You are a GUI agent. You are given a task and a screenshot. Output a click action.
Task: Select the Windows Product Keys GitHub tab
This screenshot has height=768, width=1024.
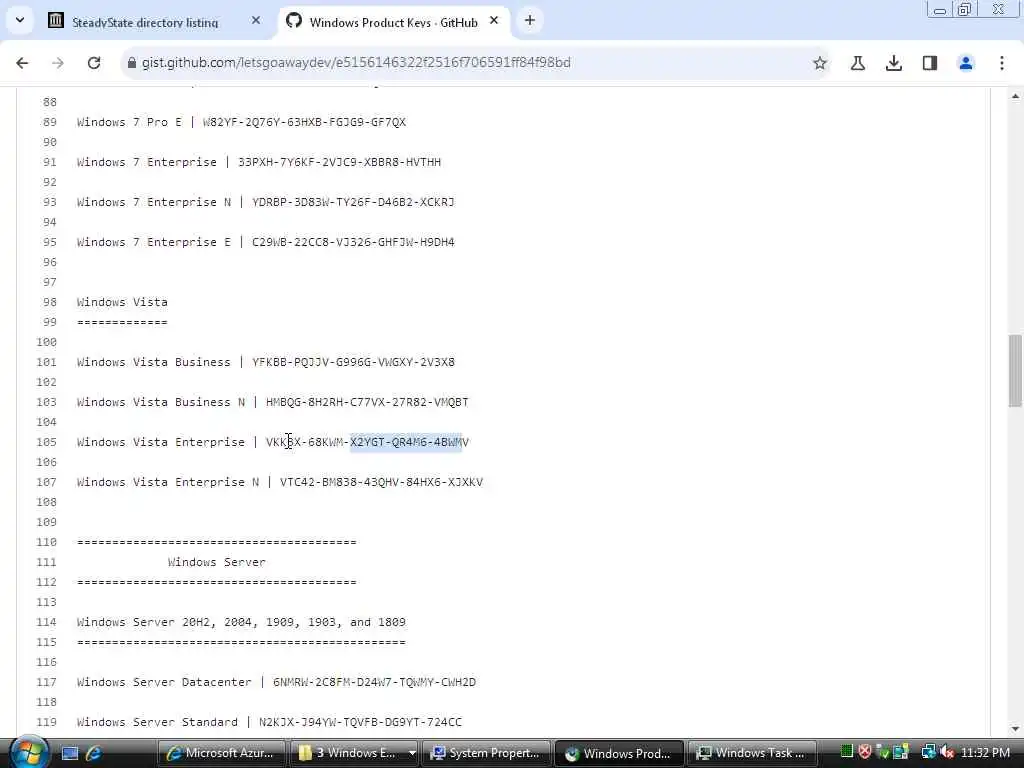(393, 22)
